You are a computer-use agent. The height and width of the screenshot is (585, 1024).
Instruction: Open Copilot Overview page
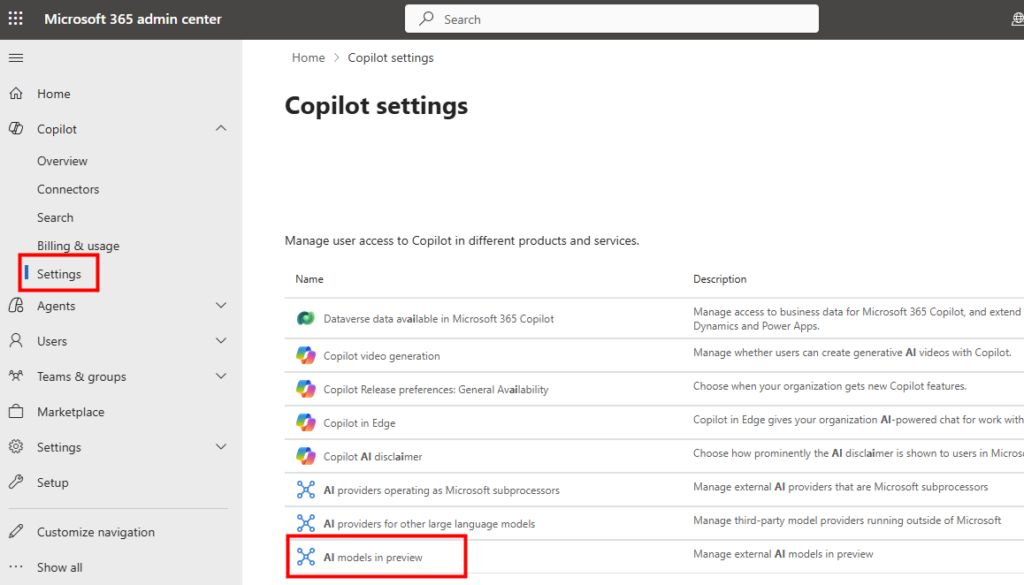pyautogui.click(x=62, y=161)
